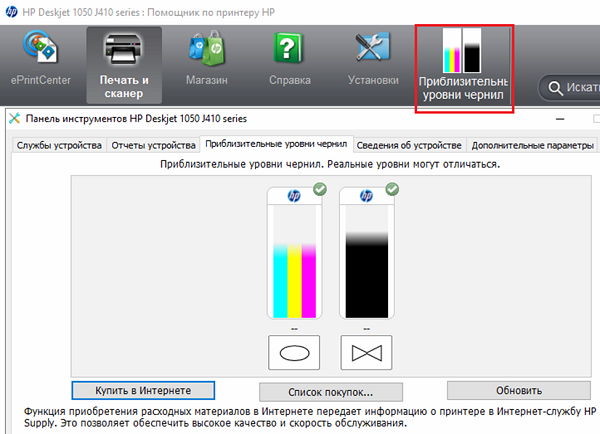Go to the Дополнительные параметры tab
This screenshot has height=434, width=600.
(x=531, y=145)
